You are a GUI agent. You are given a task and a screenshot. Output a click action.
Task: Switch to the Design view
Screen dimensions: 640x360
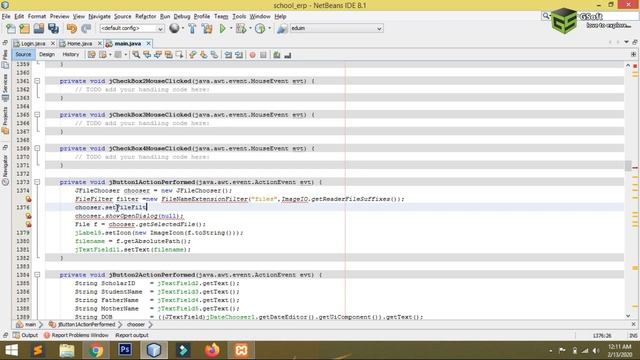47,54
